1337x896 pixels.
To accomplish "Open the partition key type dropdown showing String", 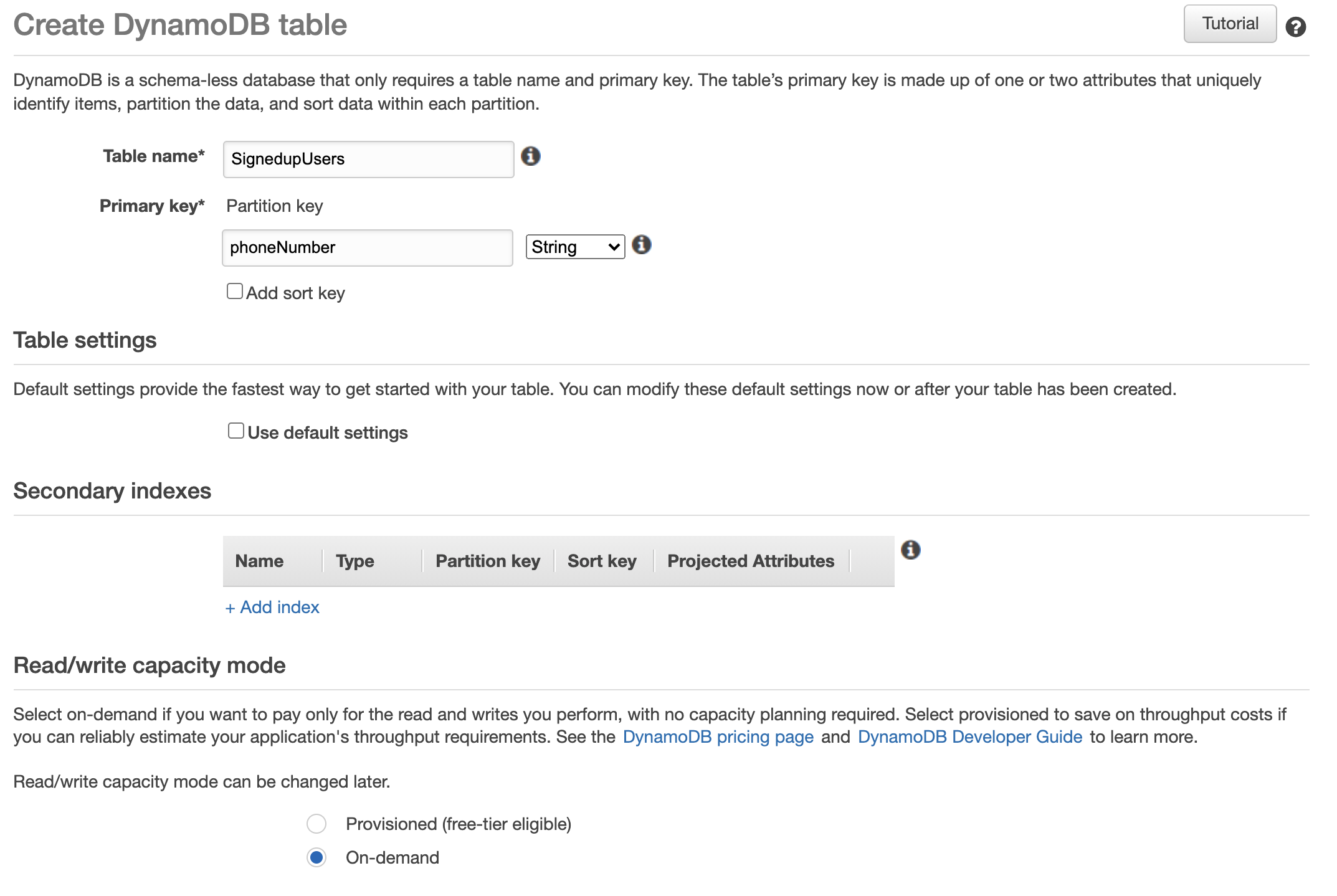I will (574, 246).
